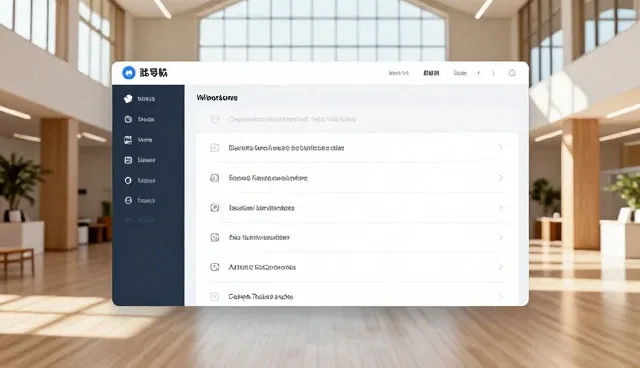Switch to the third header text tab
The height and width of the screenshot is (368, 640).
(x=460, y=73)
